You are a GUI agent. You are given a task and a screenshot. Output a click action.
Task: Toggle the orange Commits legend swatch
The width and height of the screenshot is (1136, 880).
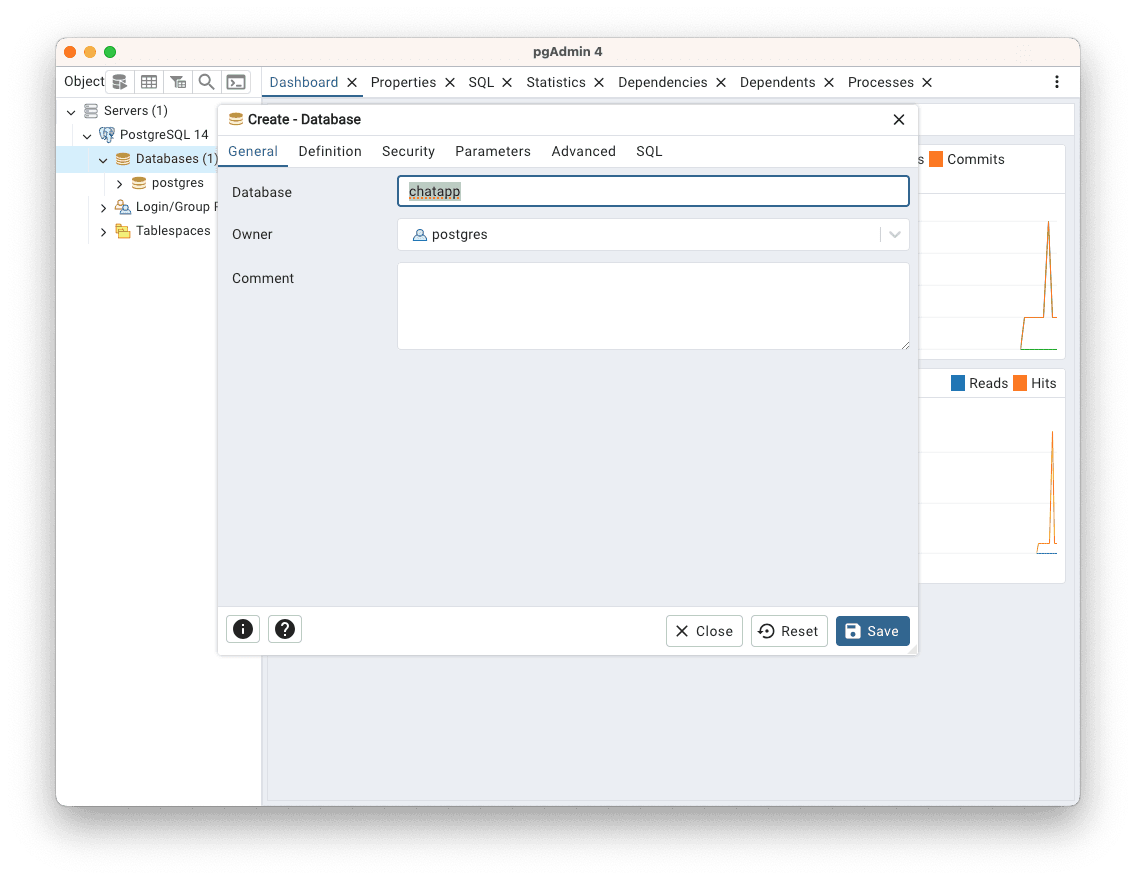point(936,159)
